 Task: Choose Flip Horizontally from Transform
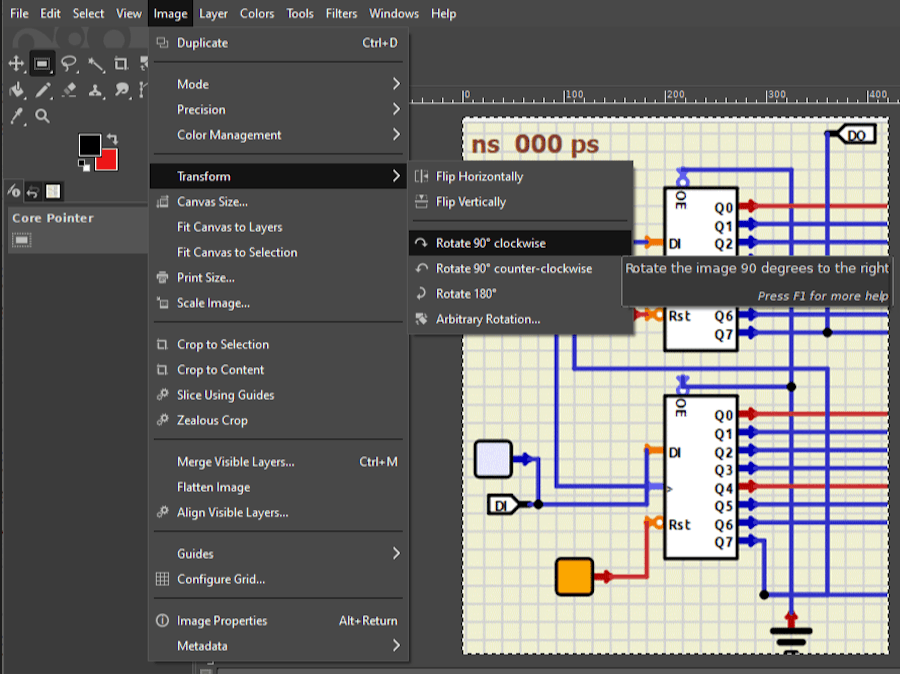tap(479, 177)
